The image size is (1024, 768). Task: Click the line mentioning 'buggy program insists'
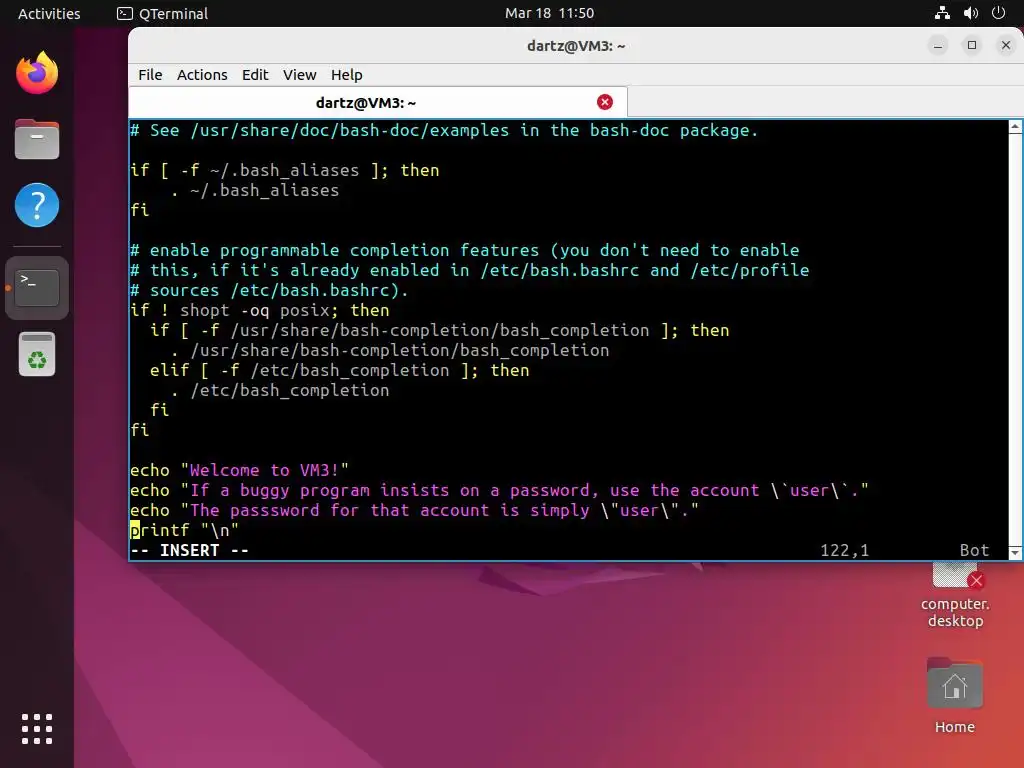click(499, 490)
